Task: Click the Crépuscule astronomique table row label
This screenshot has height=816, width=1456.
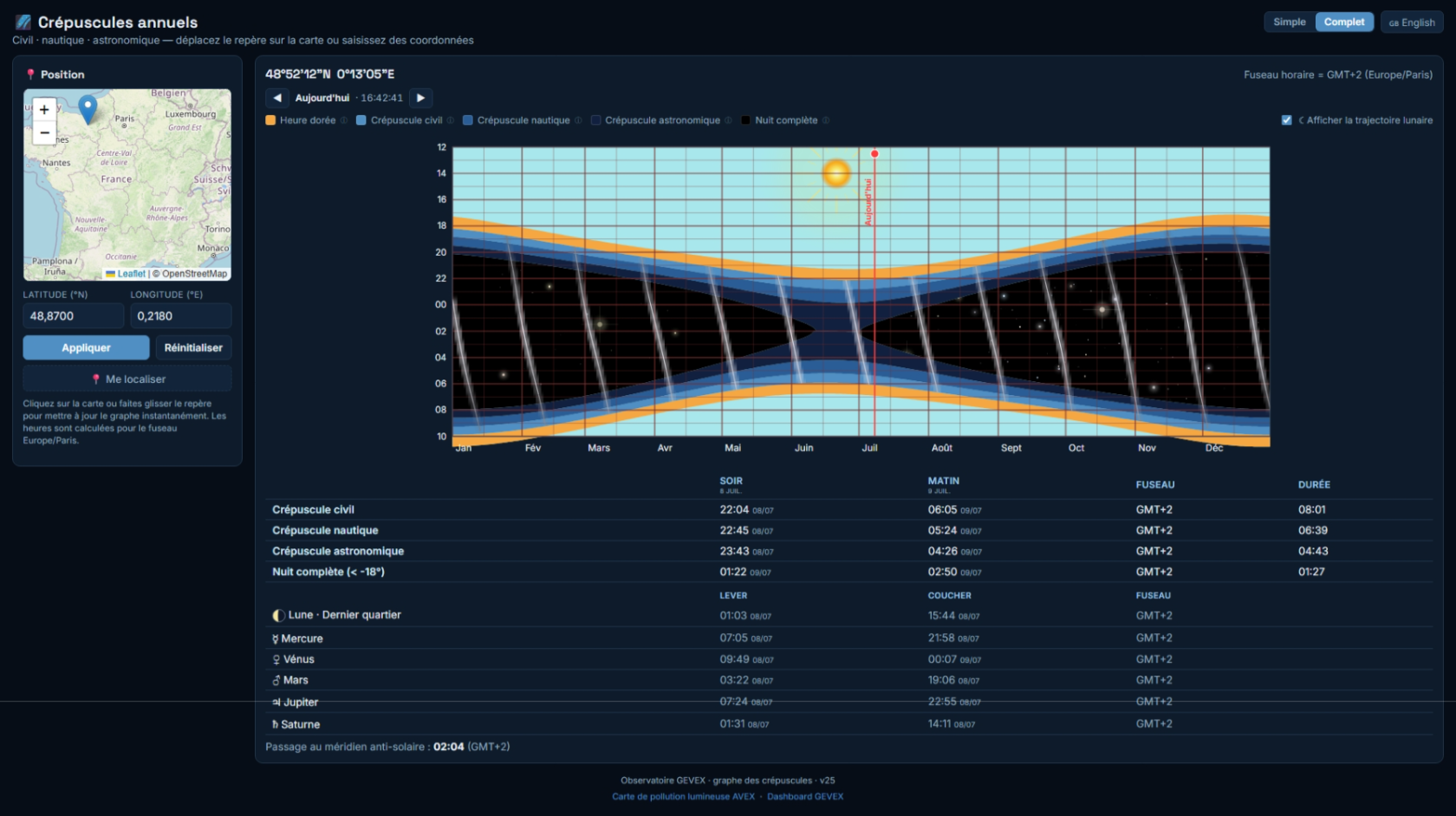Action: click(338, 552)
